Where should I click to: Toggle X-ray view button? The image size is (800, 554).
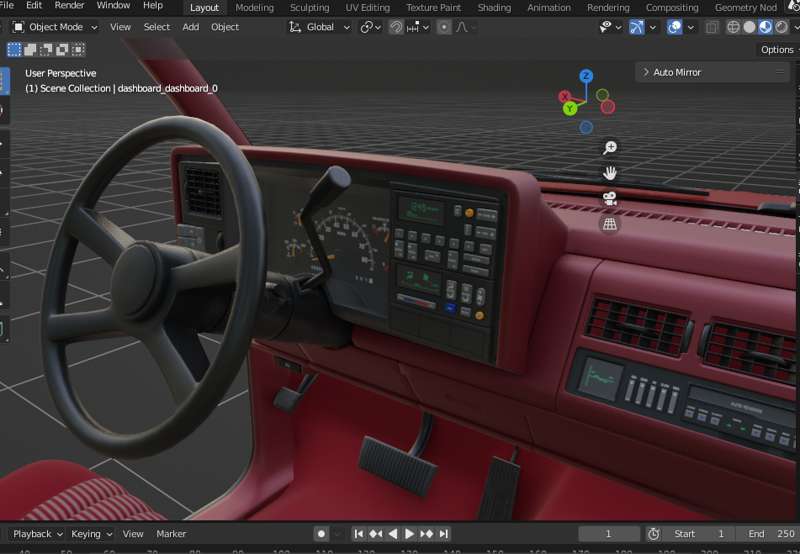coord(712,27)
